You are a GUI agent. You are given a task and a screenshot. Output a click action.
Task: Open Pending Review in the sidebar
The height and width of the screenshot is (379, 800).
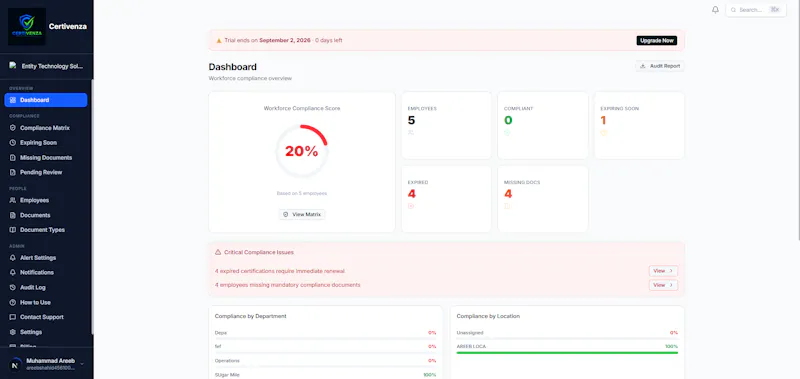click(46, 172)
